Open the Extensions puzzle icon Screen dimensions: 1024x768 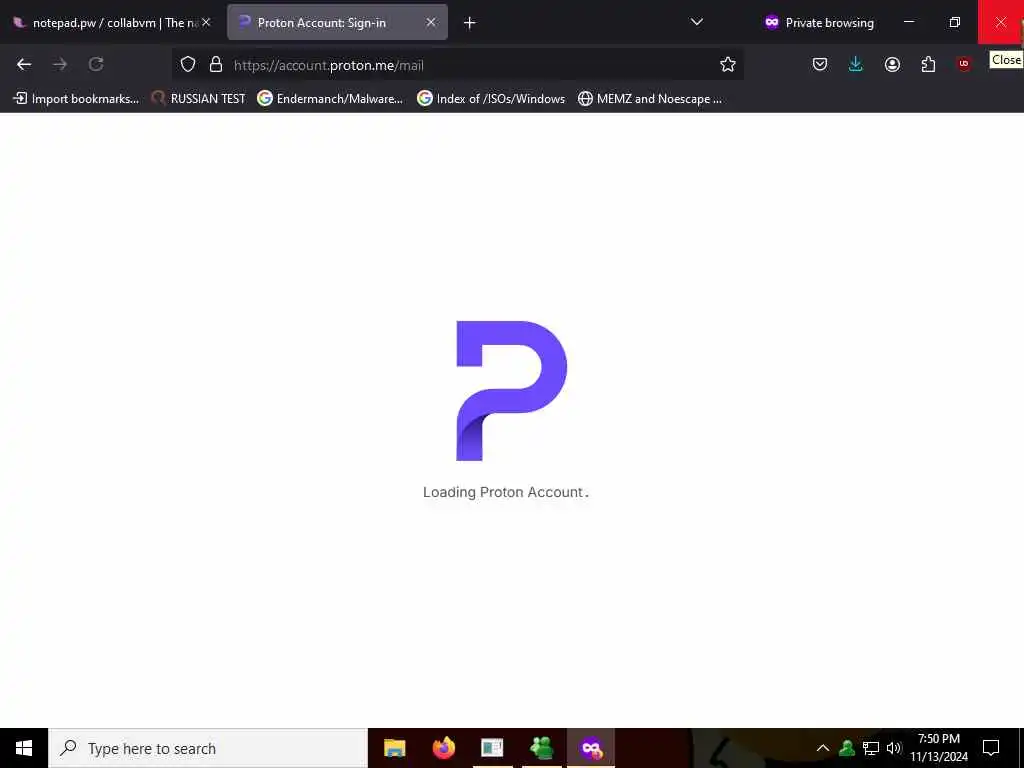coord(928,64)
